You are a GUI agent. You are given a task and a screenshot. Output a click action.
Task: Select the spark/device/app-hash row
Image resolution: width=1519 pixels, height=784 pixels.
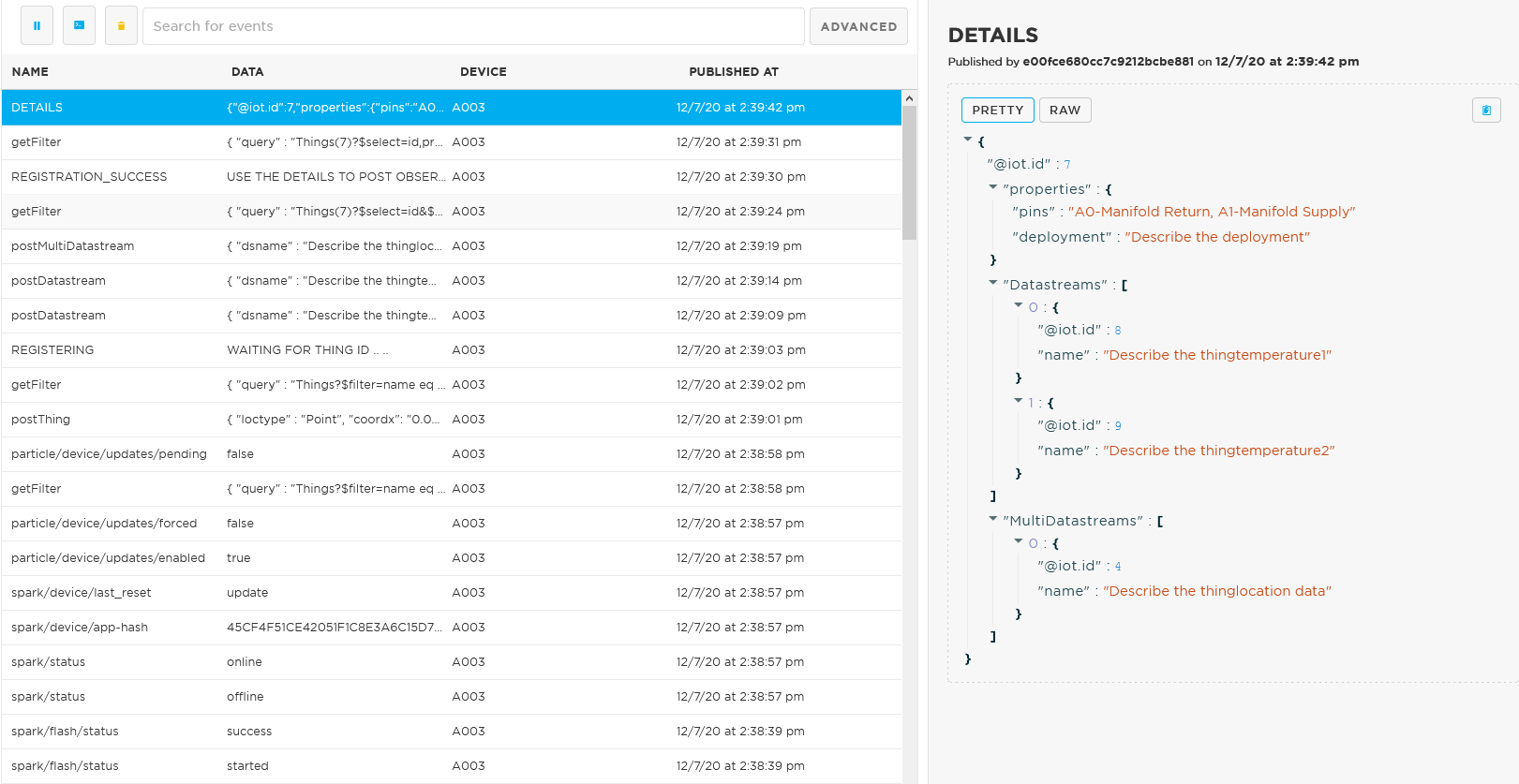452,628
